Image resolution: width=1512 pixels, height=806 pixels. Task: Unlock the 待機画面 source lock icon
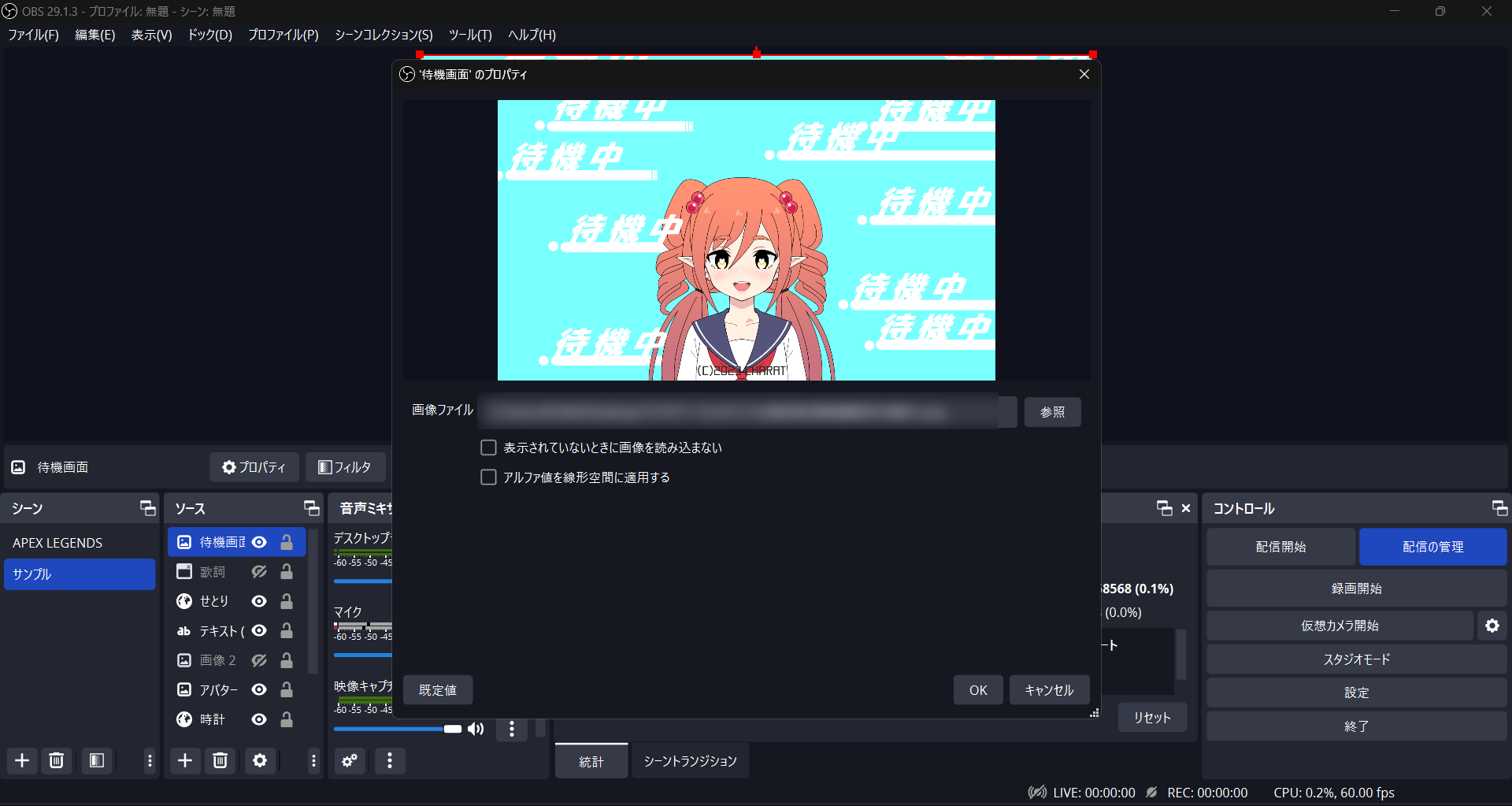tap(287, 542)
